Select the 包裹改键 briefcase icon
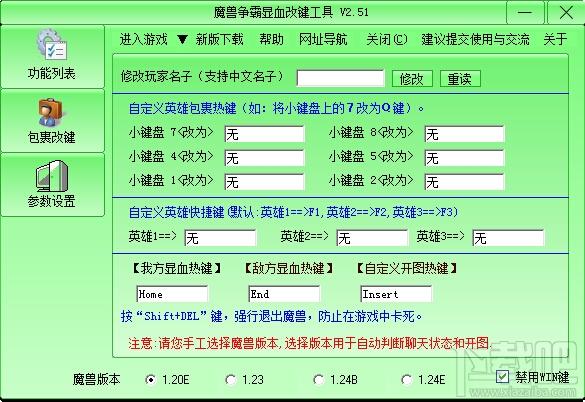The image size is (585, 402). [x=50, y=112]
